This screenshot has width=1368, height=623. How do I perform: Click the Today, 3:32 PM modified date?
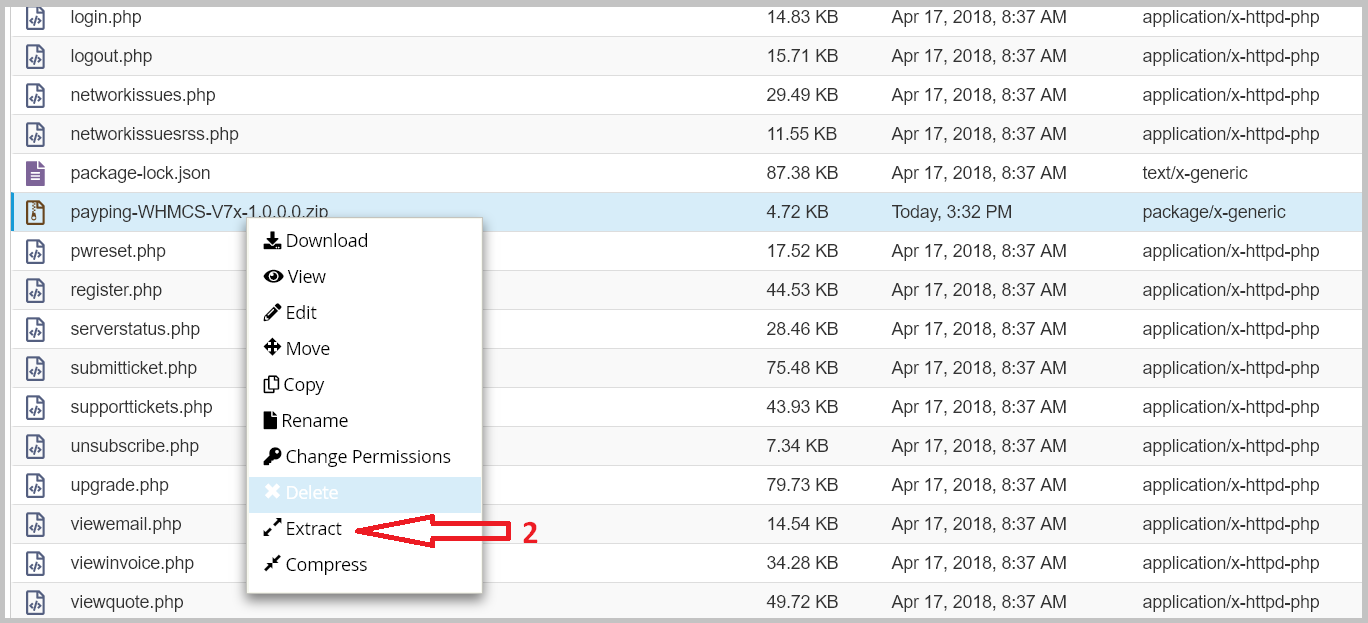[x=951, y=213]
